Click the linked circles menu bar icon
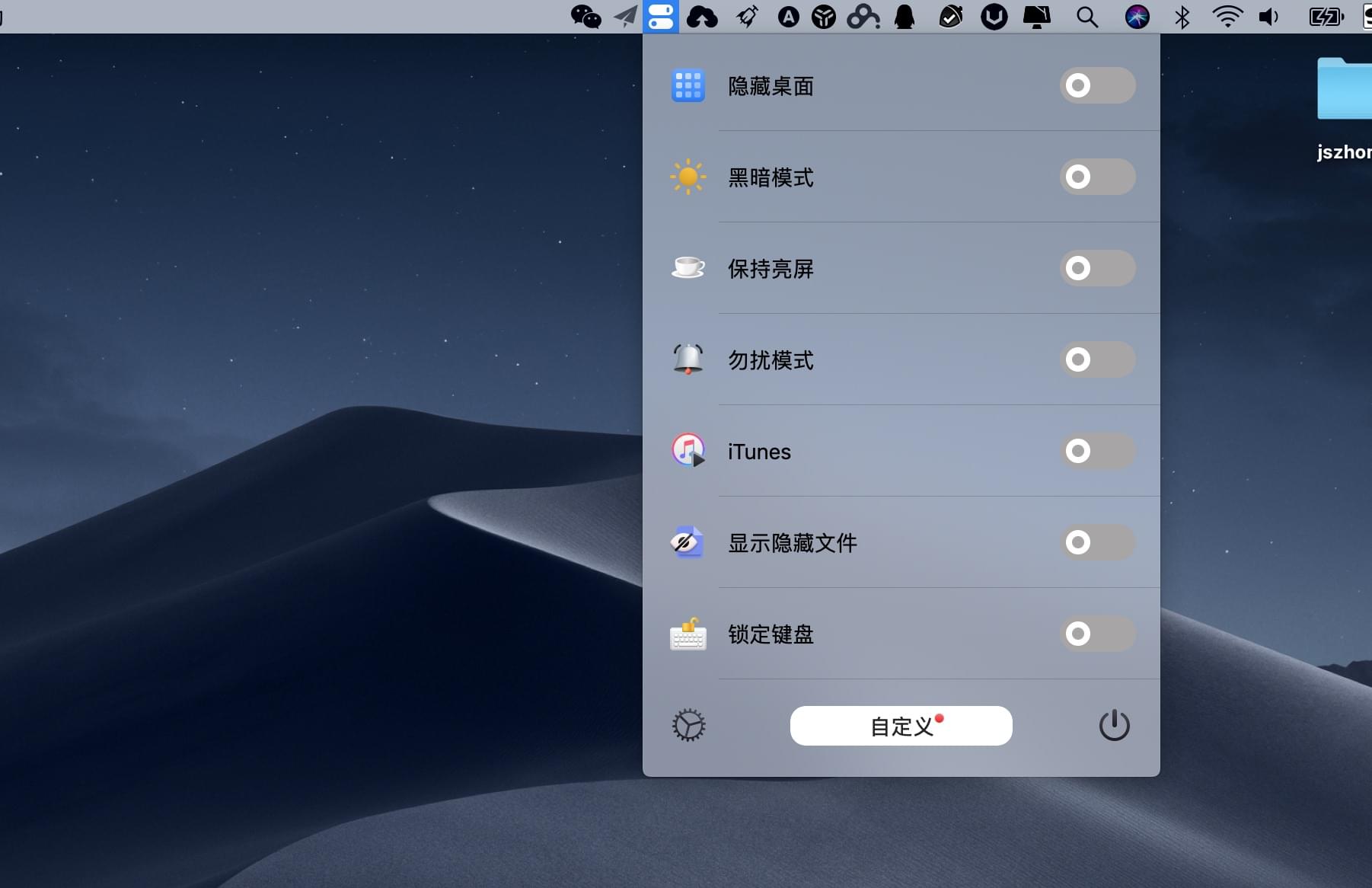1372x888 pixels. tap(863, 17)
